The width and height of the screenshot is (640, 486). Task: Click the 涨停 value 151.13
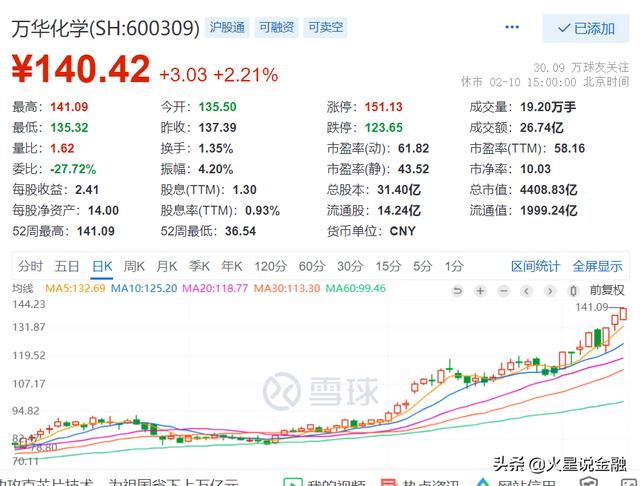coord(384,107)
